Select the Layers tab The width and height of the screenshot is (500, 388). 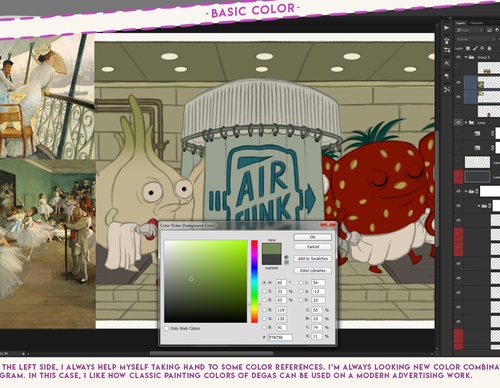tap(460, 23)
